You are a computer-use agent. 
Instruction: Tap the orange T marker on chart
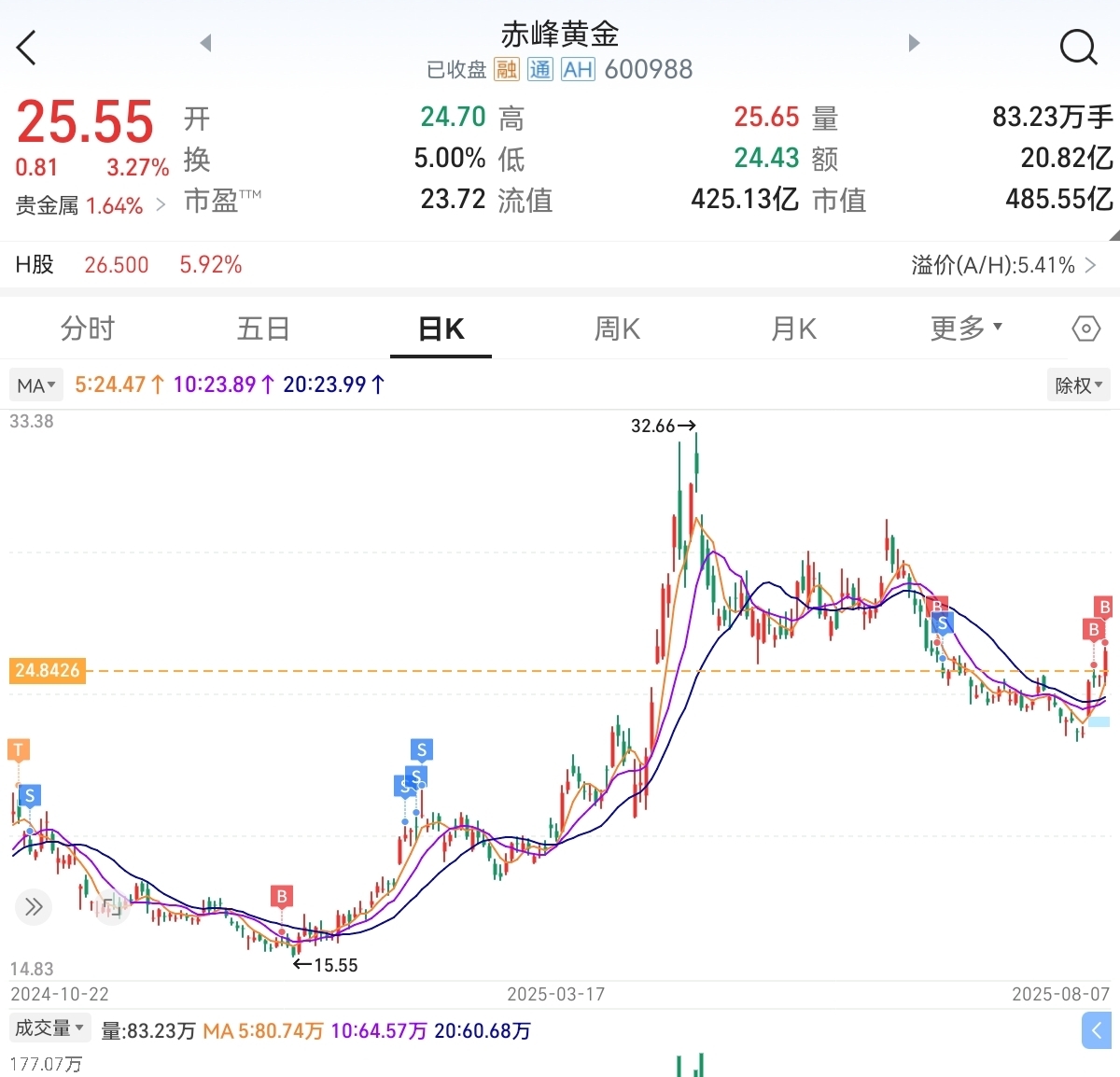[19, 749]
